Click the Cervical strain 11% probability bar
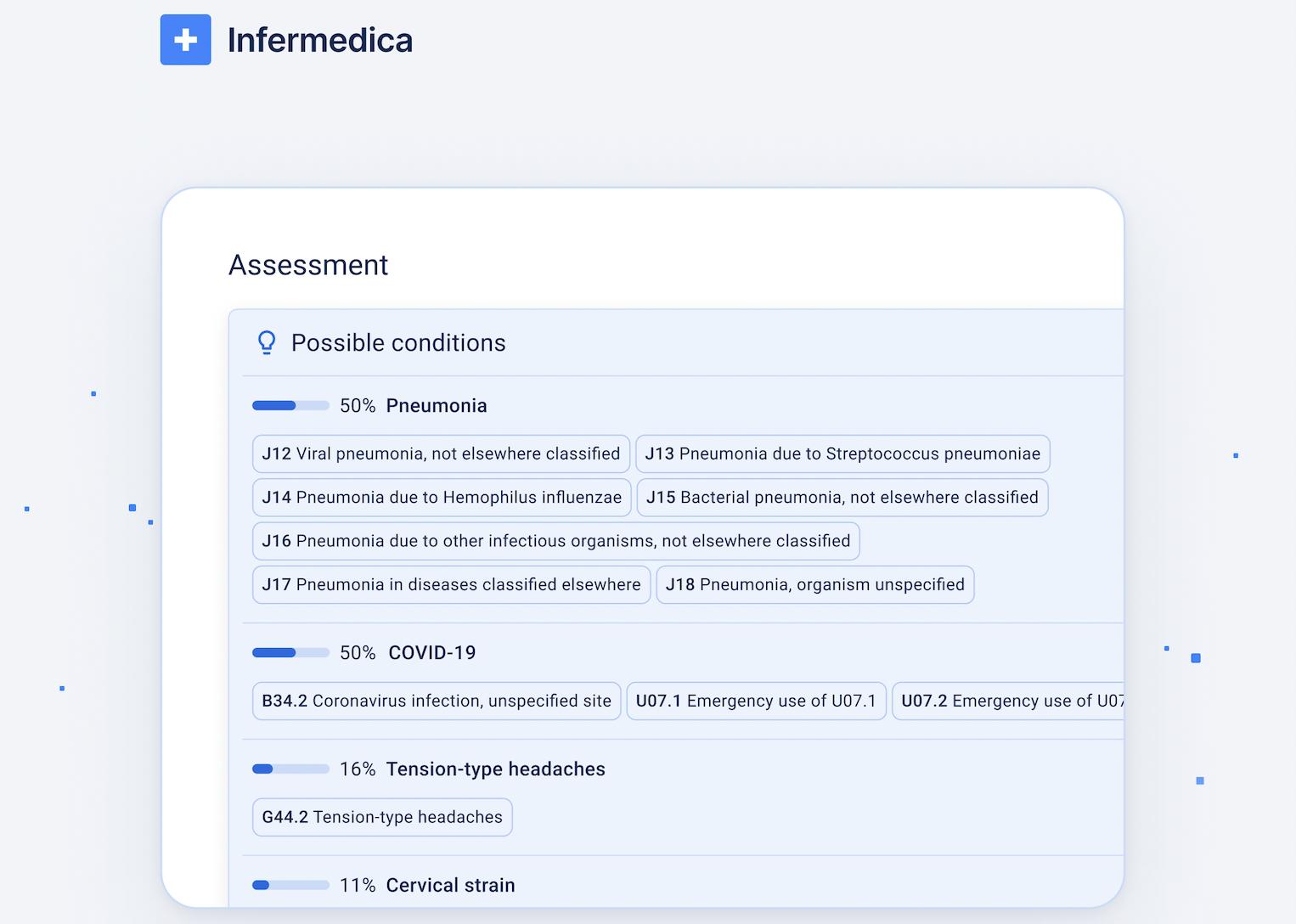Image resolution: width=1296 pixels, height=924 pixels. 290,885
